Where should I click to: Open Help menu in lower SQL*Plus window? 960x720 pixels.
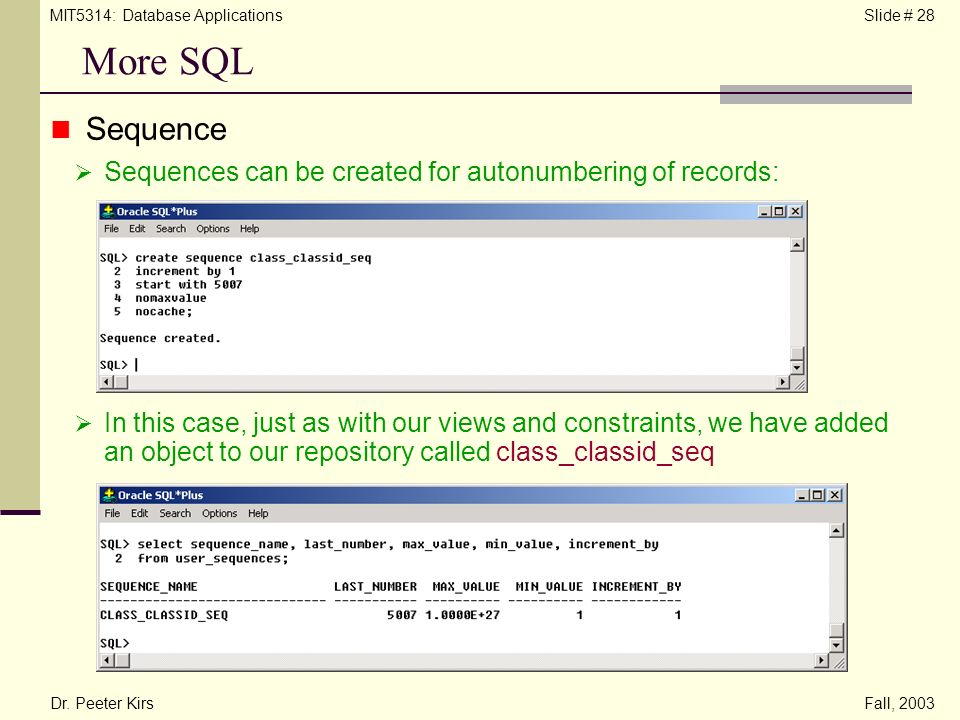click(258, 513)
